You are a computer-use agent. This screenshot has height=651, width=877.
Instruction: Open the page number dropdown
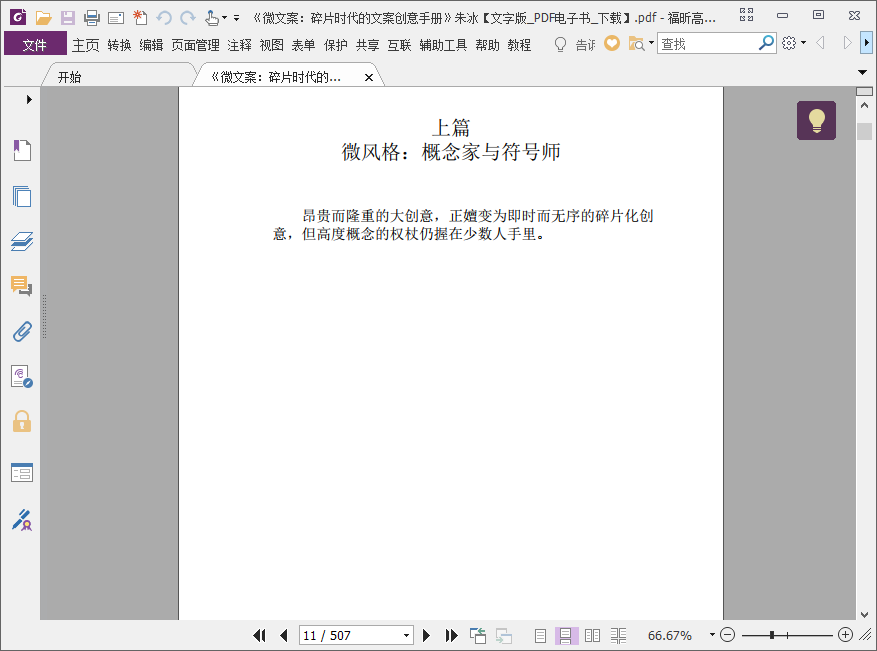click(x=407, y=635)
